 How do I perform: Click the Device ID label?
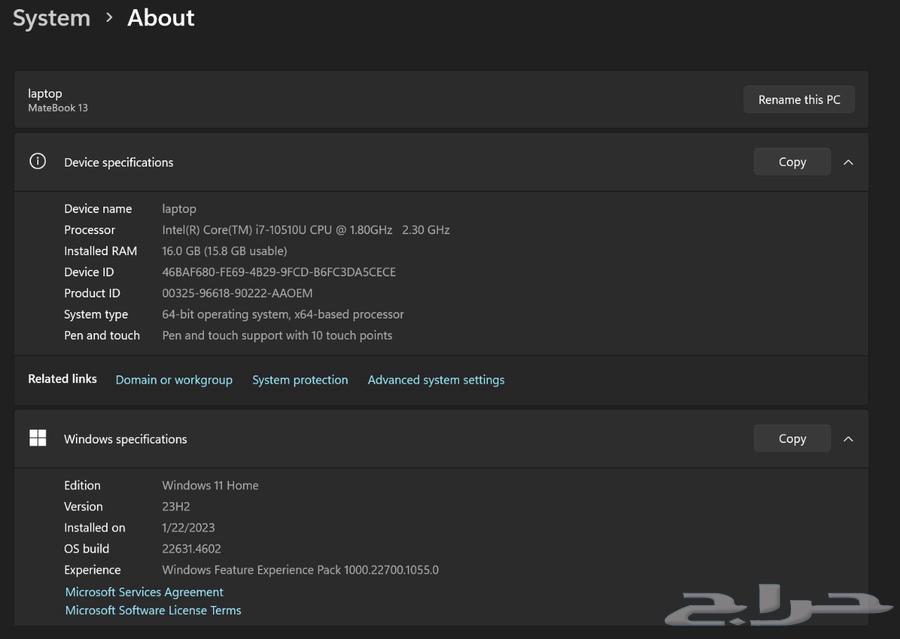89,272
